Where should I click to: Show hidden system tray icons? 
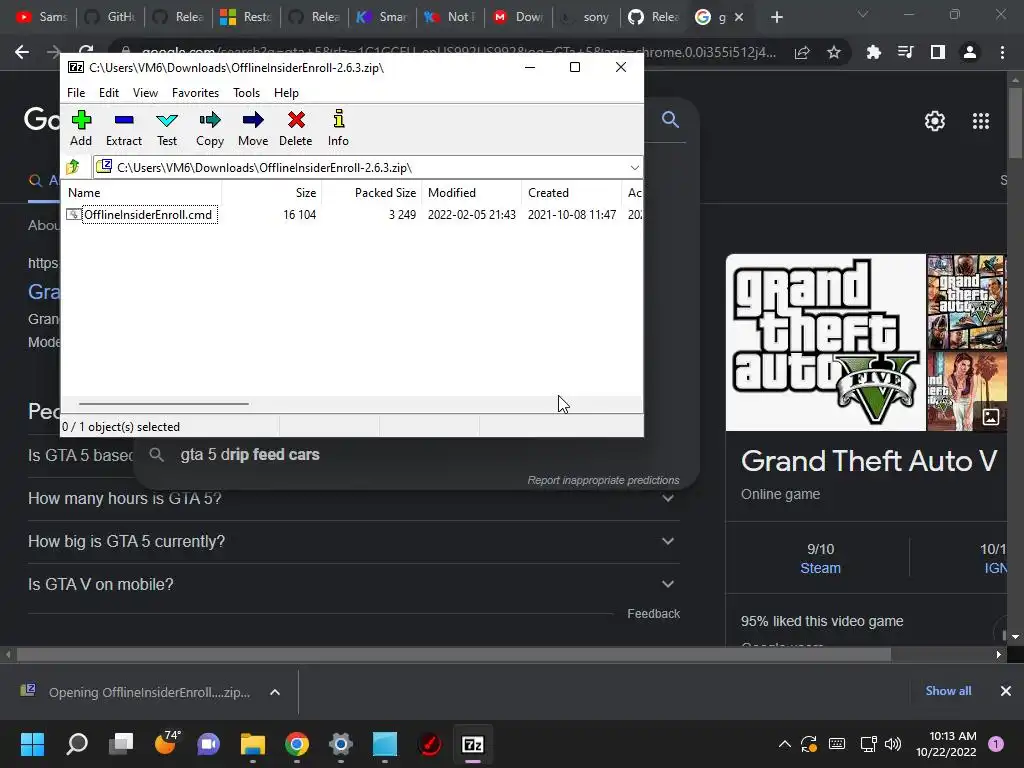pos(785,744)
